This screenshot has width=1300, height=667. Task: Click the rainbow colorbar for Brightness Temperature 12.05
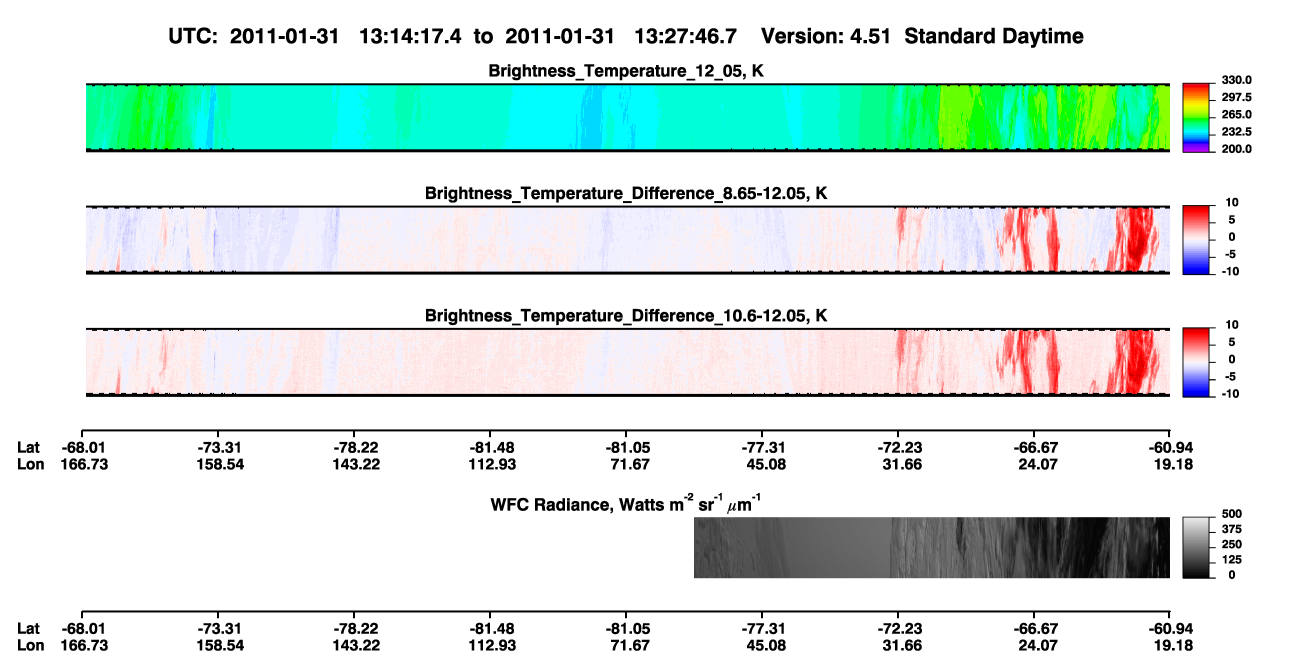click(1196, 116)
